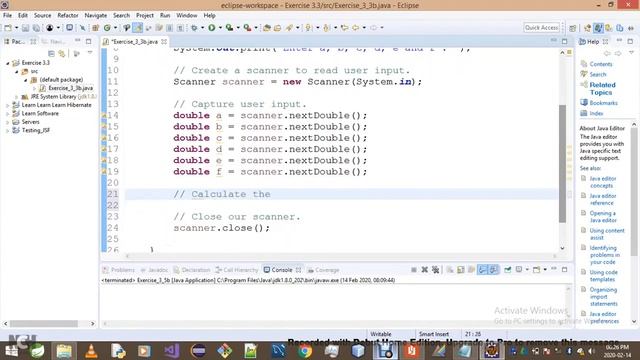Toggle Show Whitespace Characters in toolbar
Viewport: 640px width, 360px height.
[x=180, y=28]
